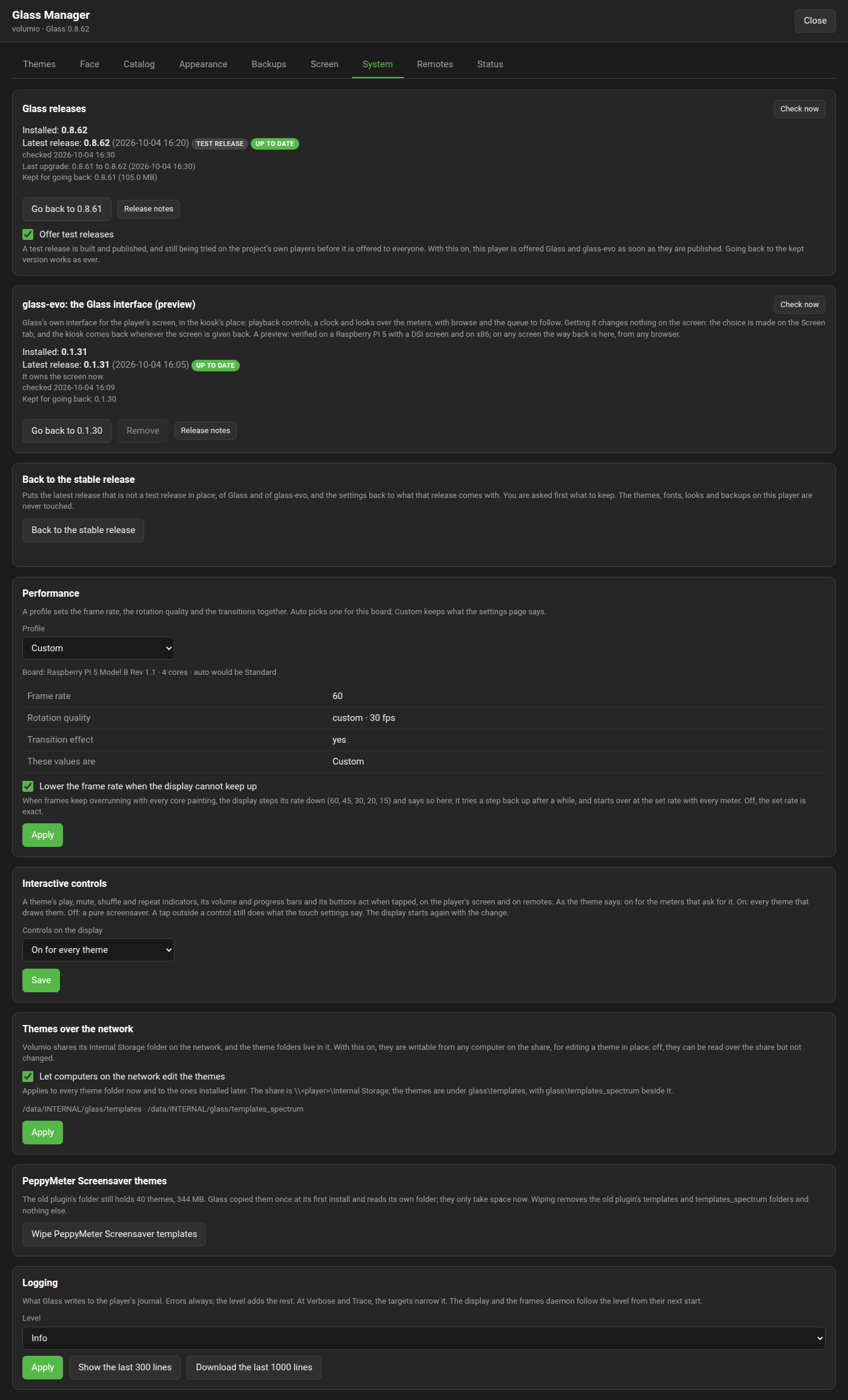Wipe PeppyMeter Screensaver templates

[x=114, y=1234]
